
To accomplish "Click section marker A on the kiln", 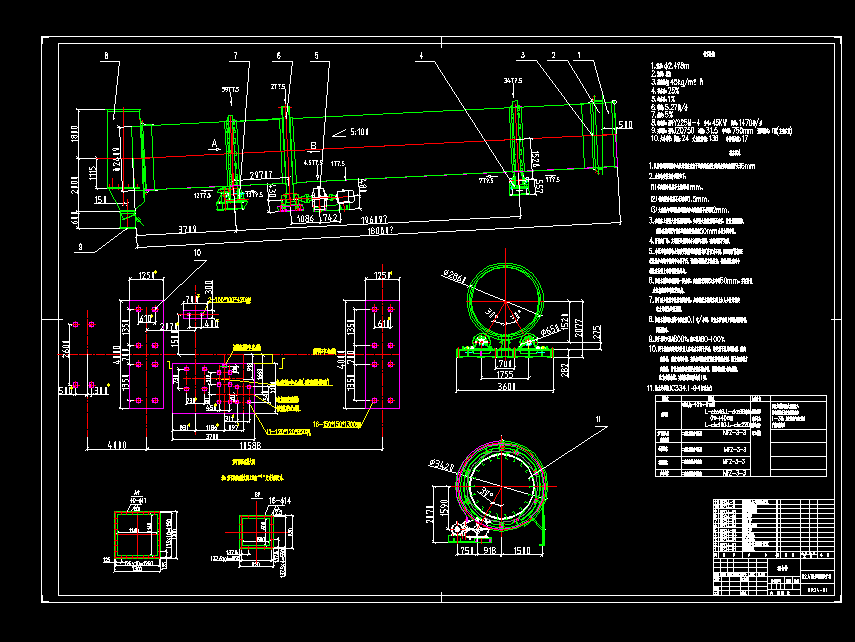I will coord(214,144).
